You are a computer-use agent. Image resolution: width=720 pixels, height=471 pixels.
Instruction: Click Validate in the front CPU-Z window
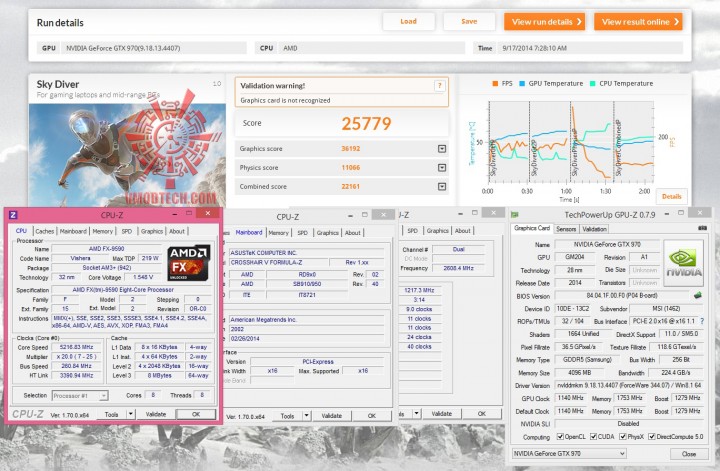coord(156,414)
